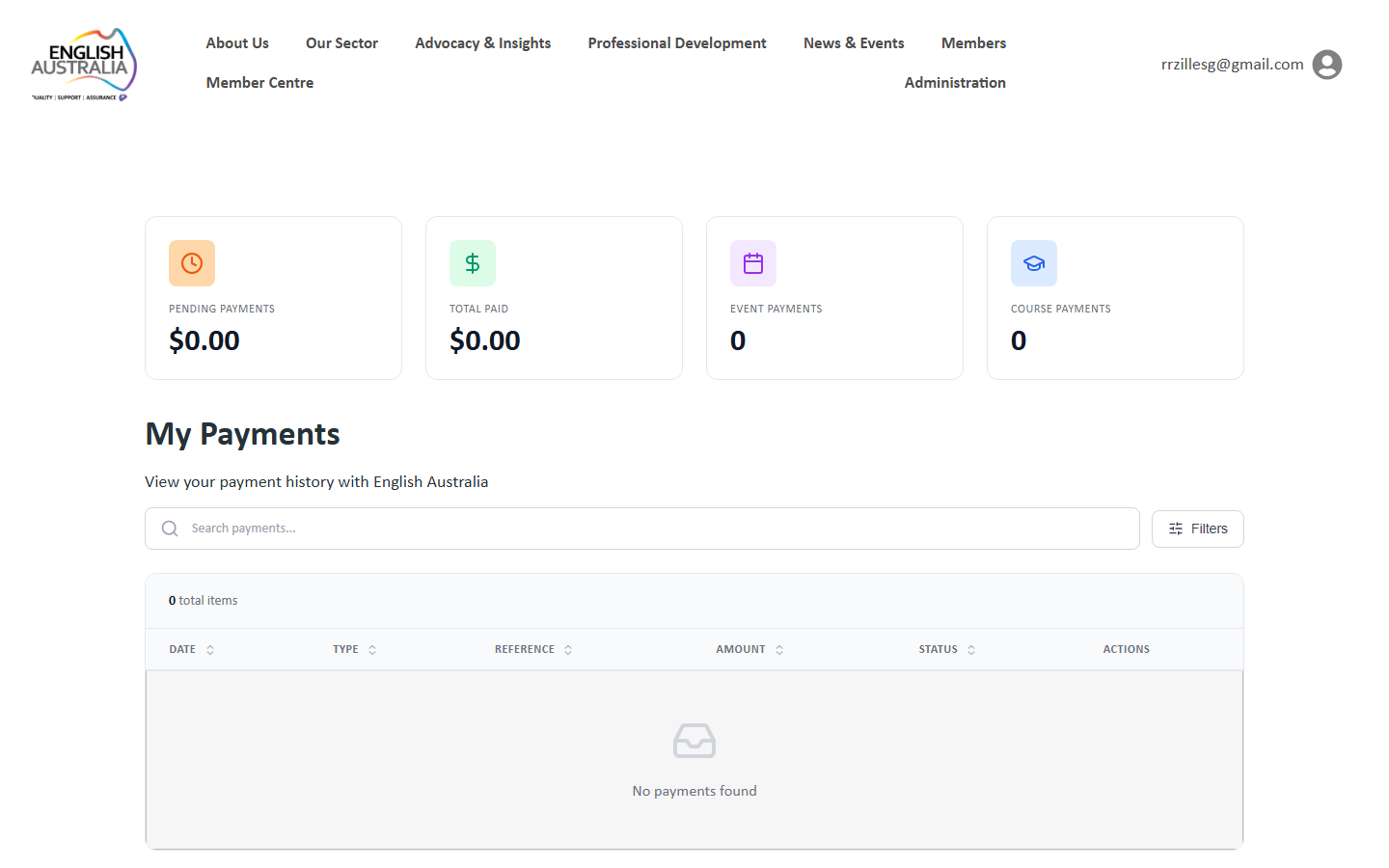Open the Filters button
The image size is (1389, 868).
click(1198, 529)
